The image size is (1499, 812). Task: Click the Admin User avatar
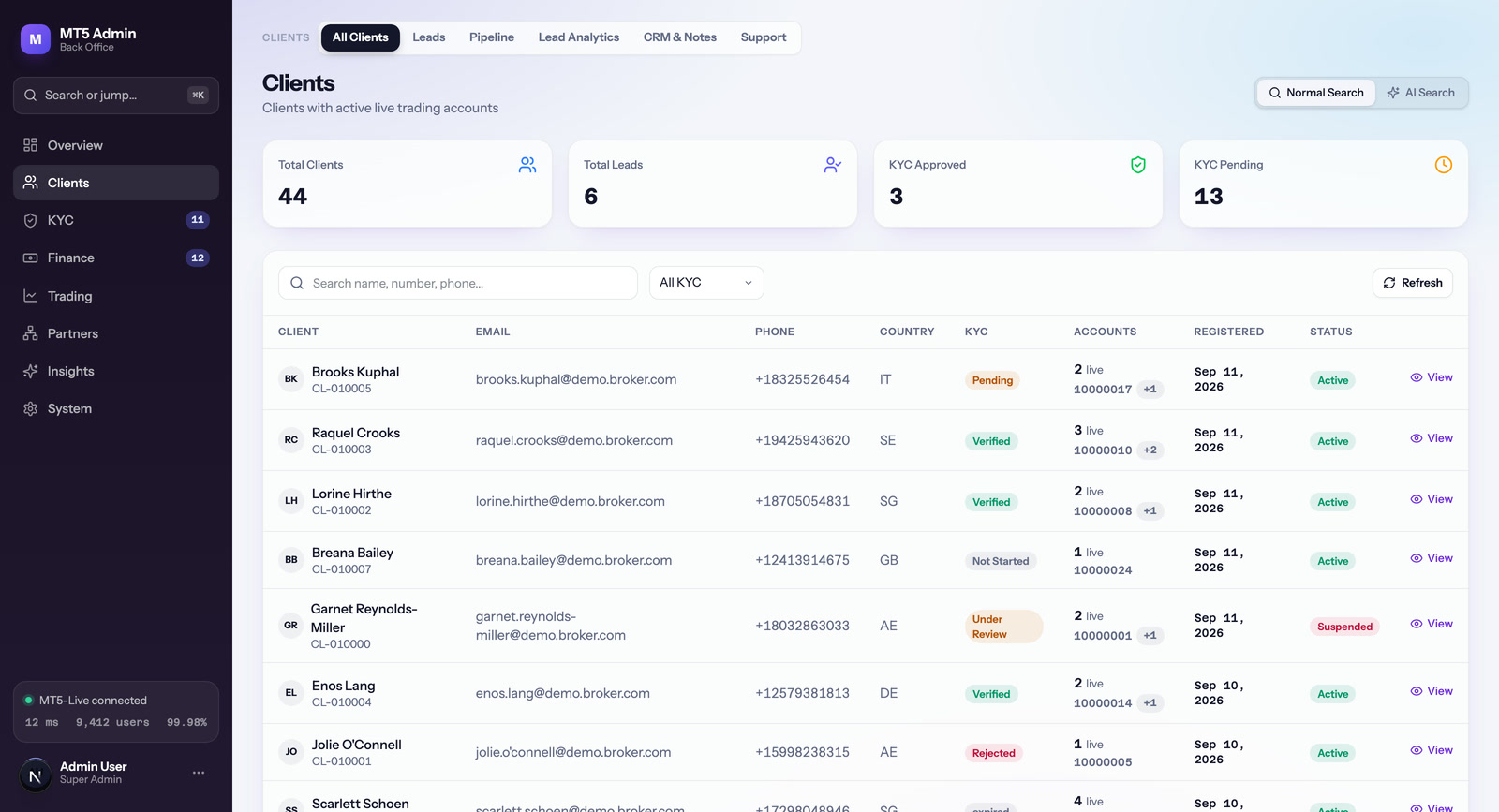tap(36, 775)
